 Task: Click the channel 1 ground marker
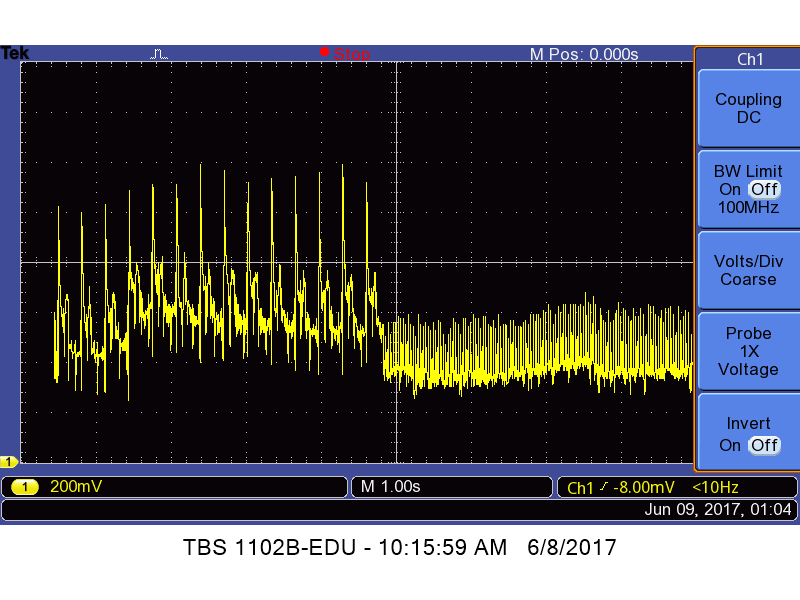[x=9, y=462]
